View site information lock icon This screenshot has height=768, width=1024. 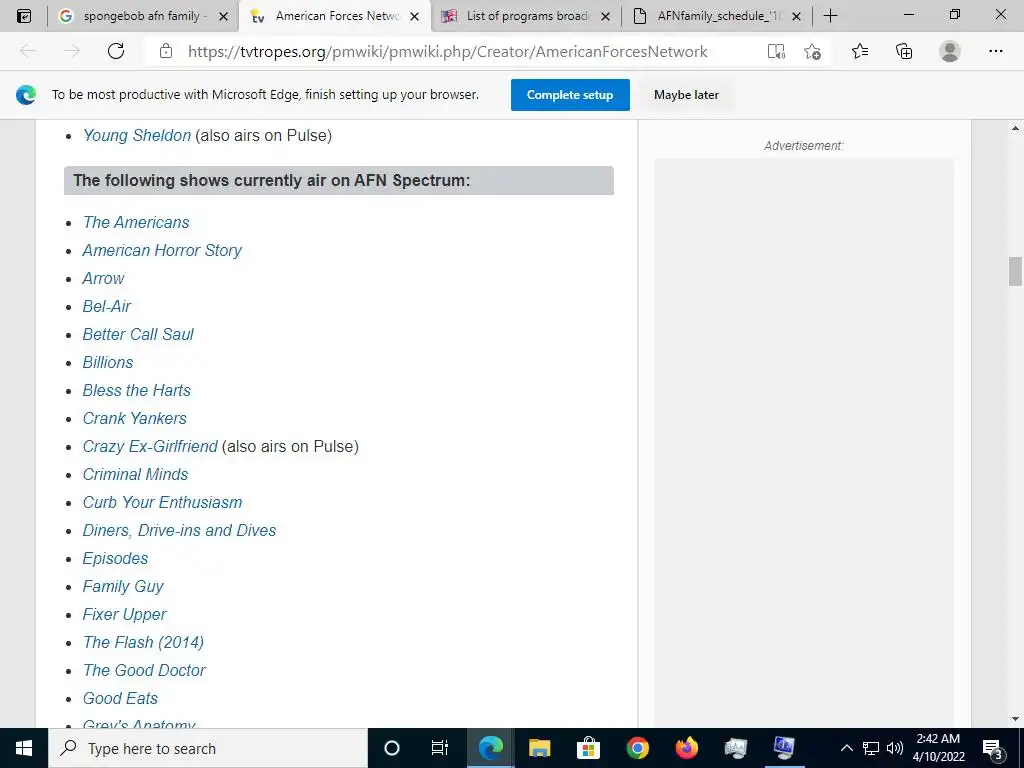[x=166, y=51]
